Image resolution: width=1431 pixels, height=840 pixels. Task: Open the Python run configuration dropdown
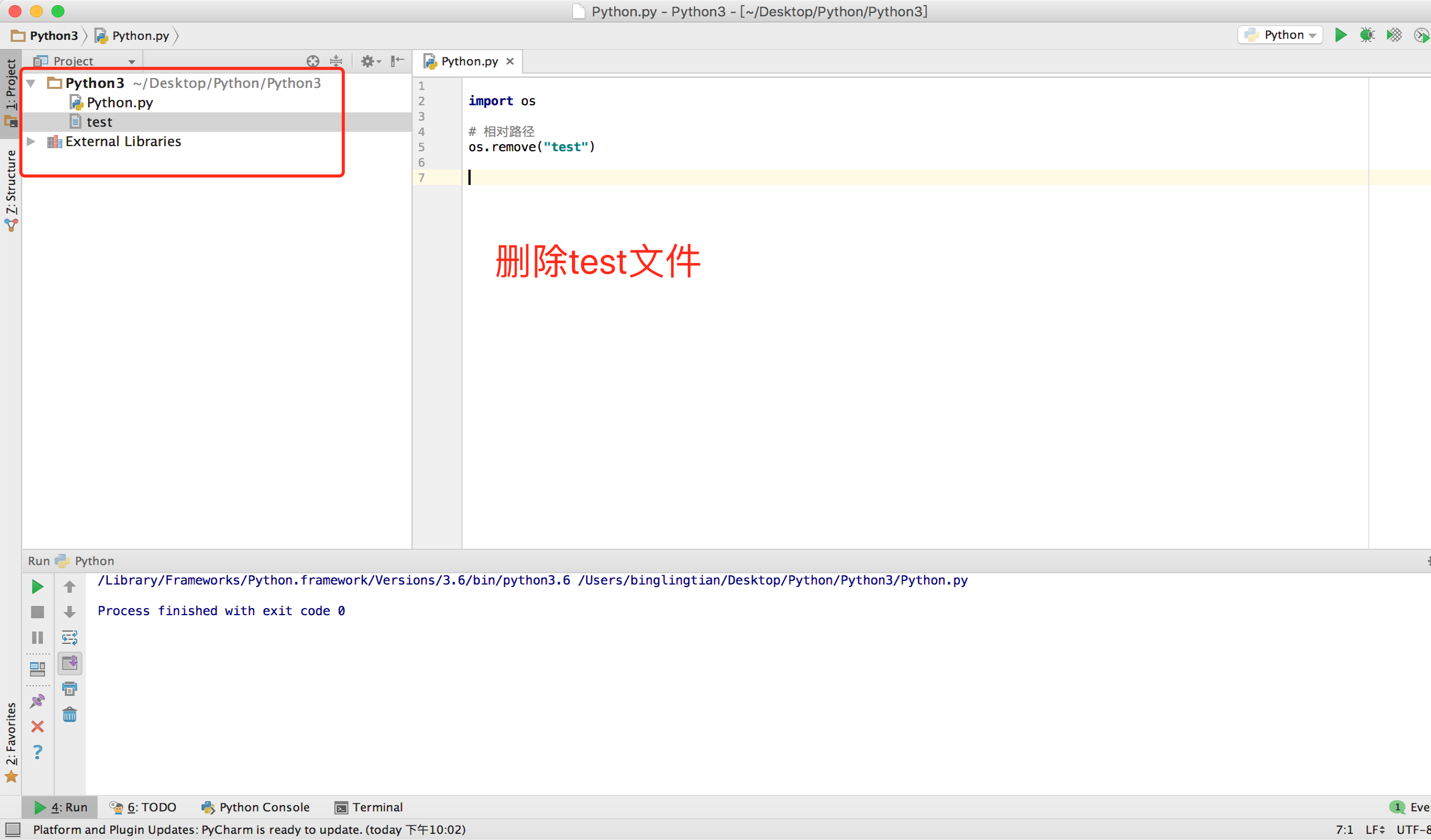1281,35
